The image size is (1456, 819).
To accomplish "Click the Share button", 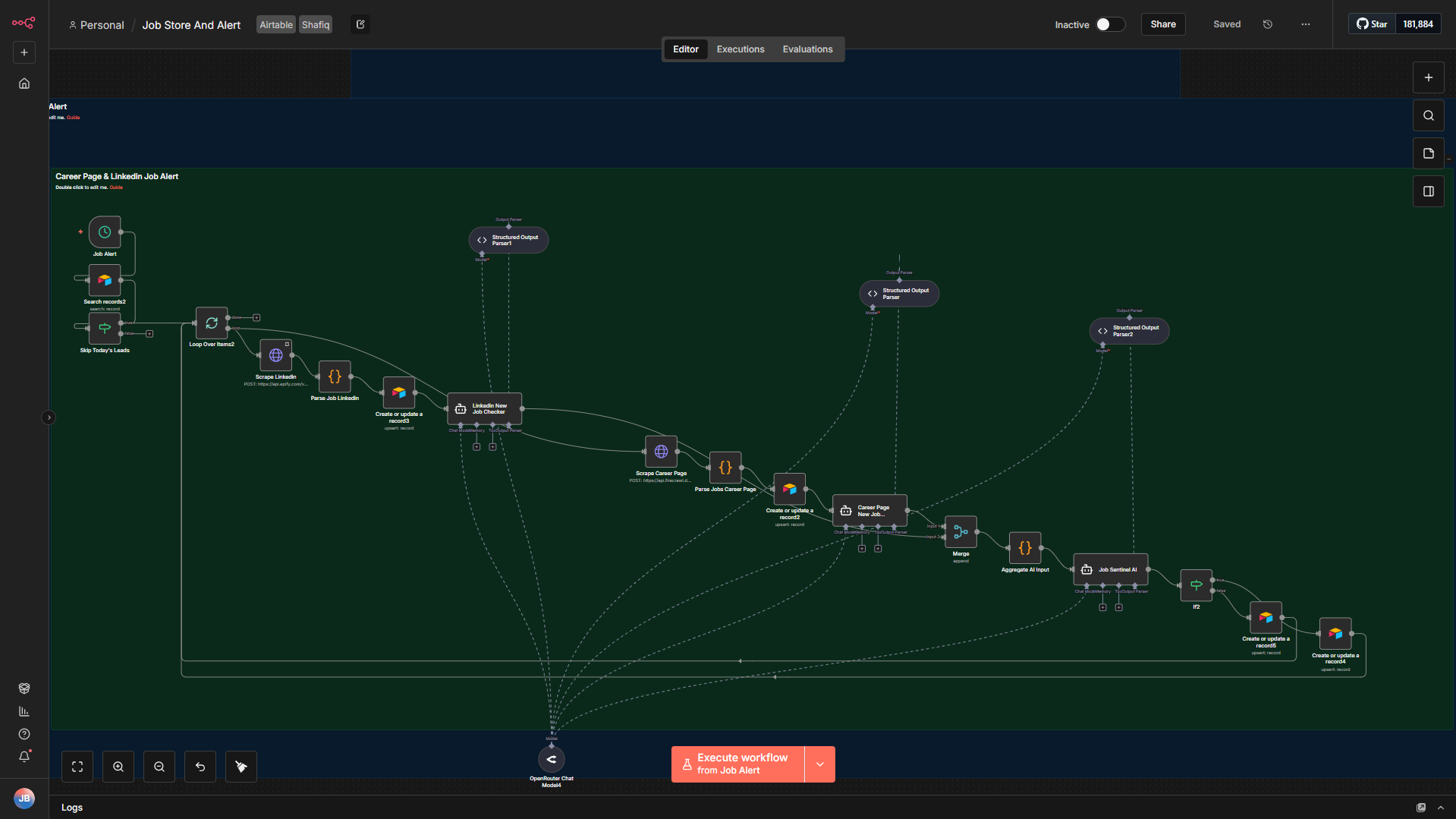I will click(1162, 24).
